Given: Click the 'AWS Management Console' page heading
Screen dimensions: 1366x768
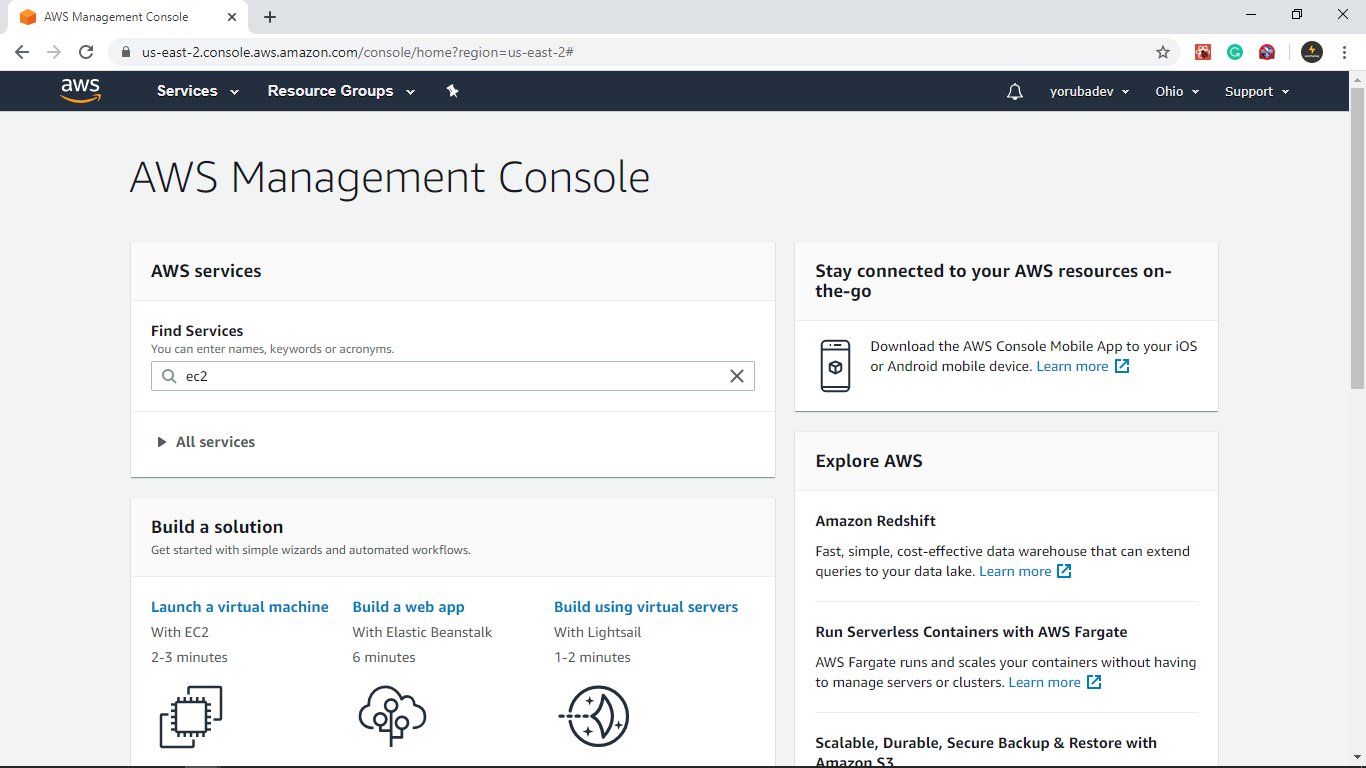Looking at the screenshot, I should (390, 178).
